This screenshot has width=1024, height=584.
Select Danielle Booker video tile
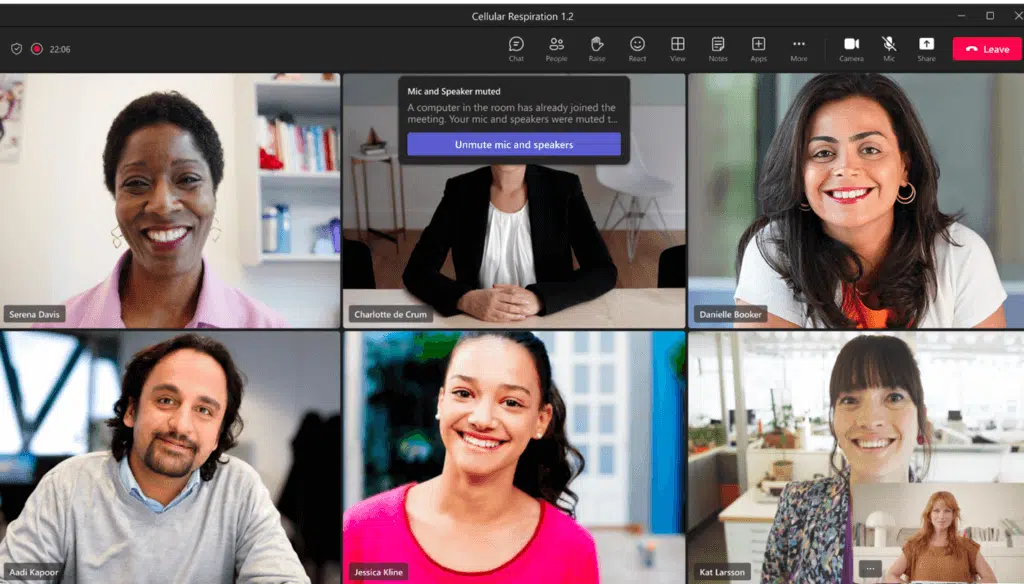point(856,200)
